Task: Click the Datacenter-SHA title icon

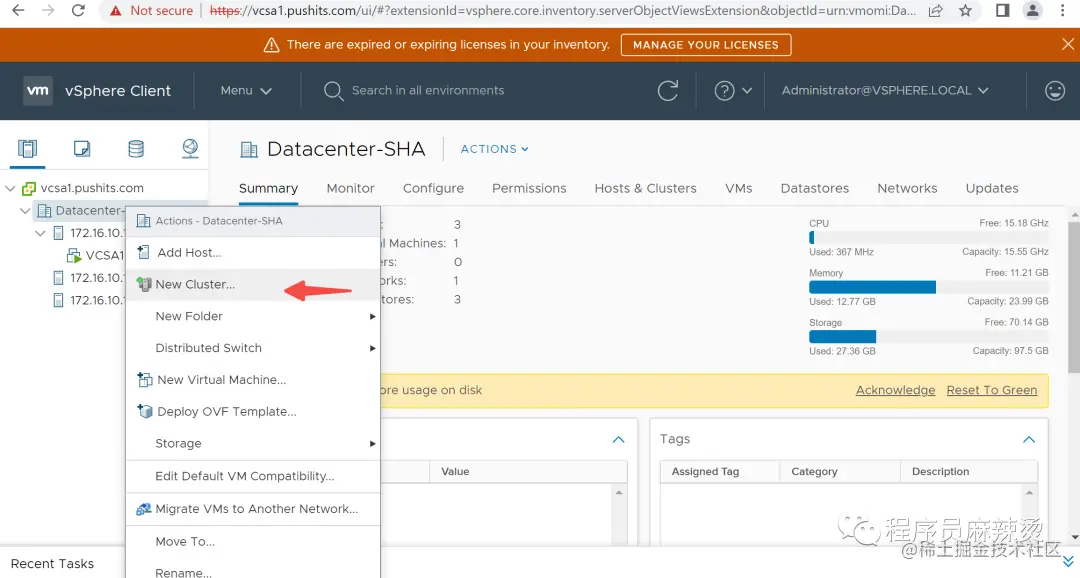Action: click(x=249, y=149)
